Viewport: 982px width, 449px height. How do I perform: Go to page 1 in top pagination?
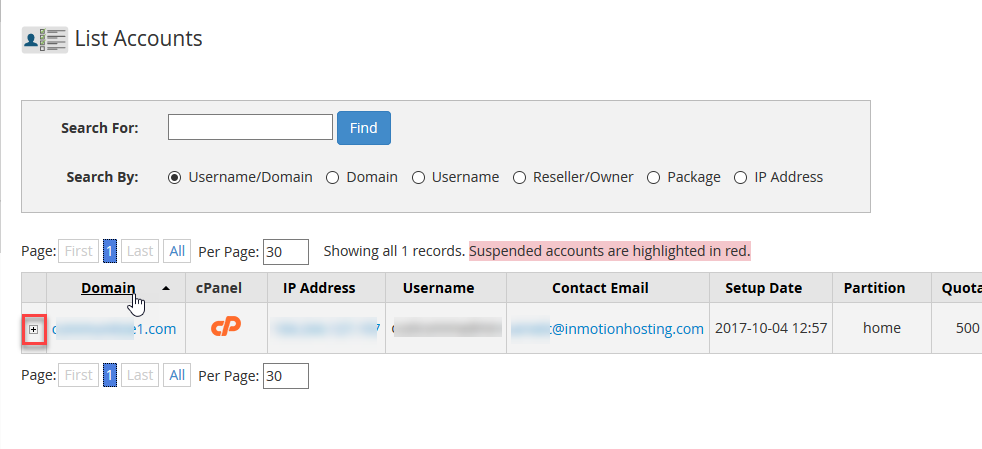point(110,251)
